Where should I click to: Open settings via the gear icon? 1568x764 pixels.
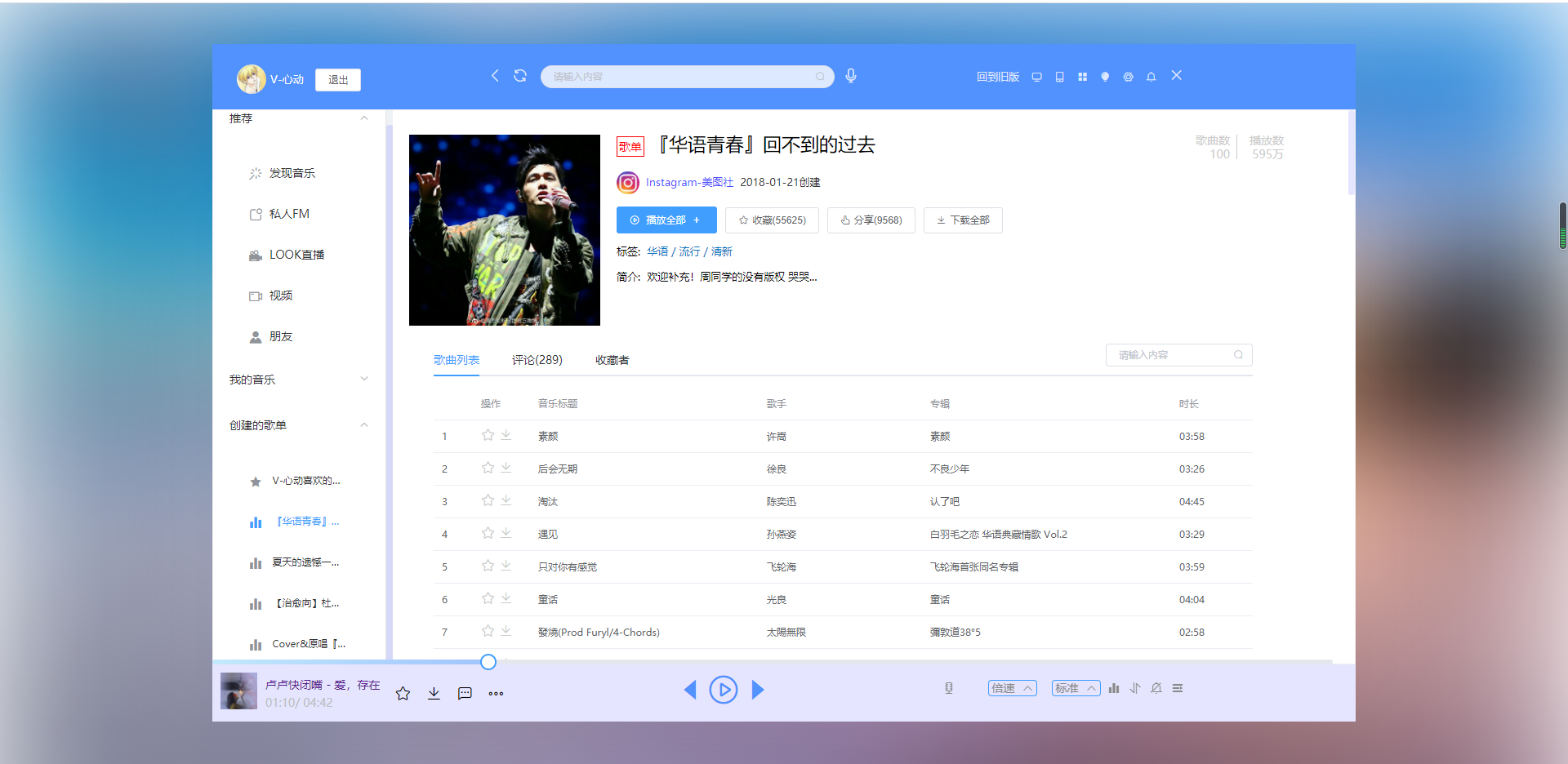point(1128,77)
